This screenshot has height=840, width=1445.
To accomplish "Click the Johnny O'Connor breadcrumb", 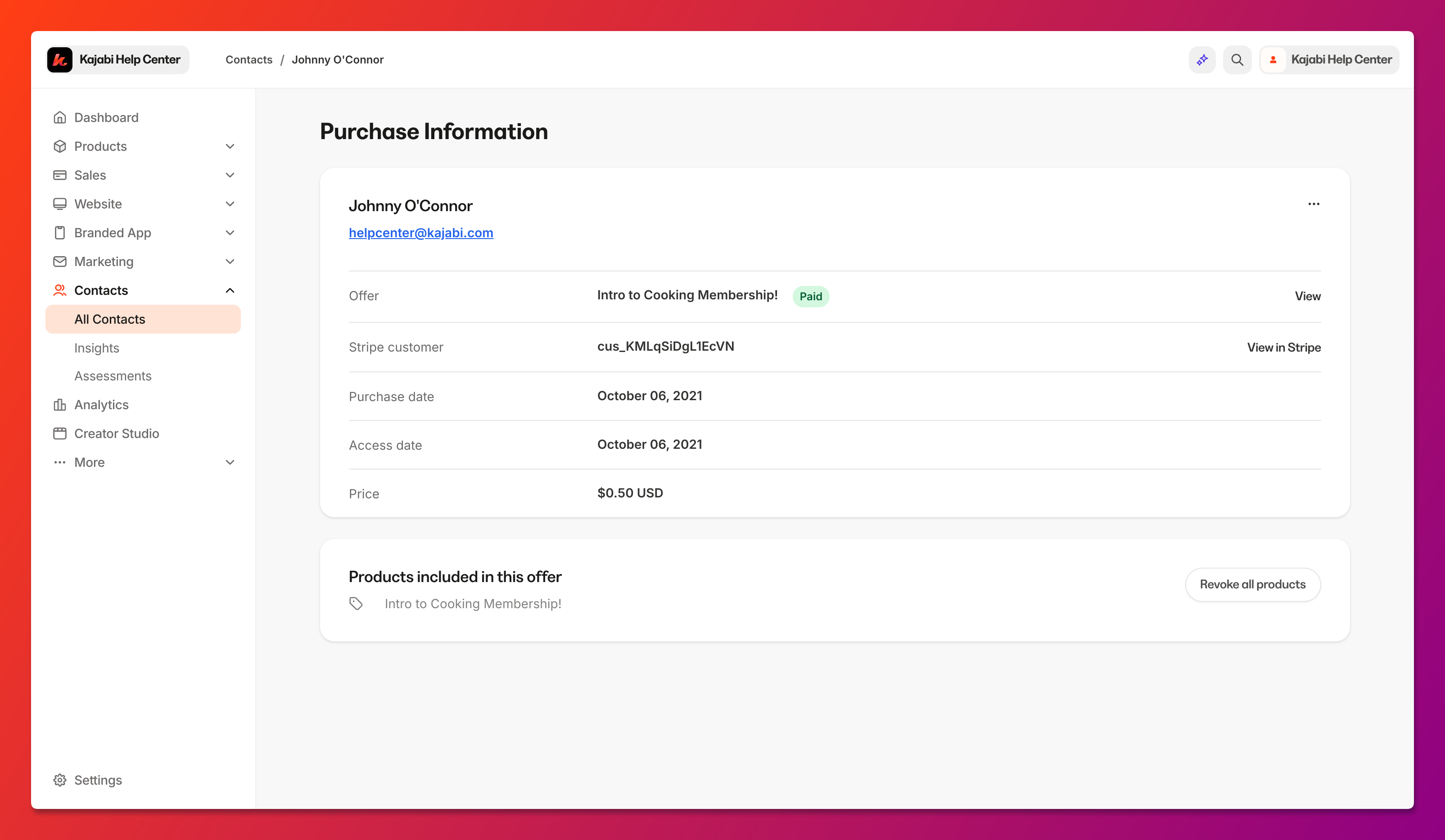I will coord(338,59).
